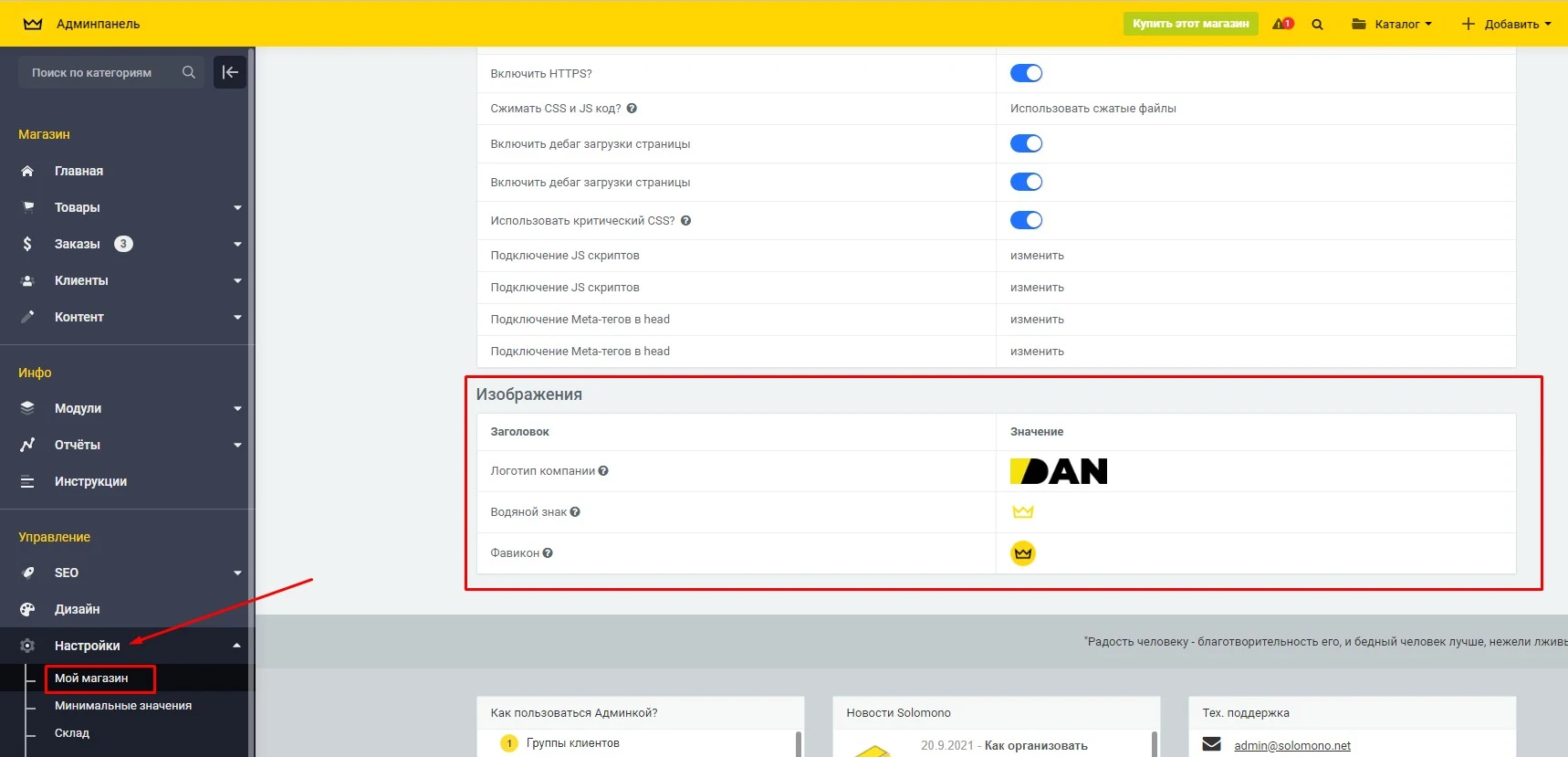The image size is (1568, 757).
Task: Open admin@solomono.net support email link
Action: pyautogui.click(x=1291, y=746)
